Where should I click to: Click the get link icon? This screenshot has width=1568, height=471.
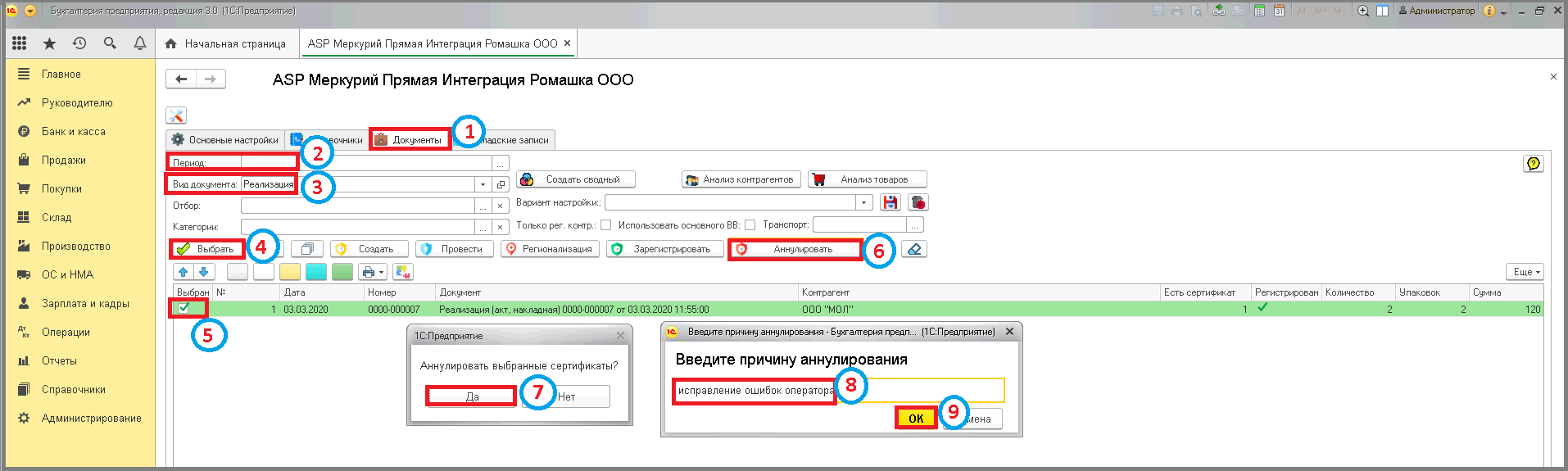click(1219, 11)
